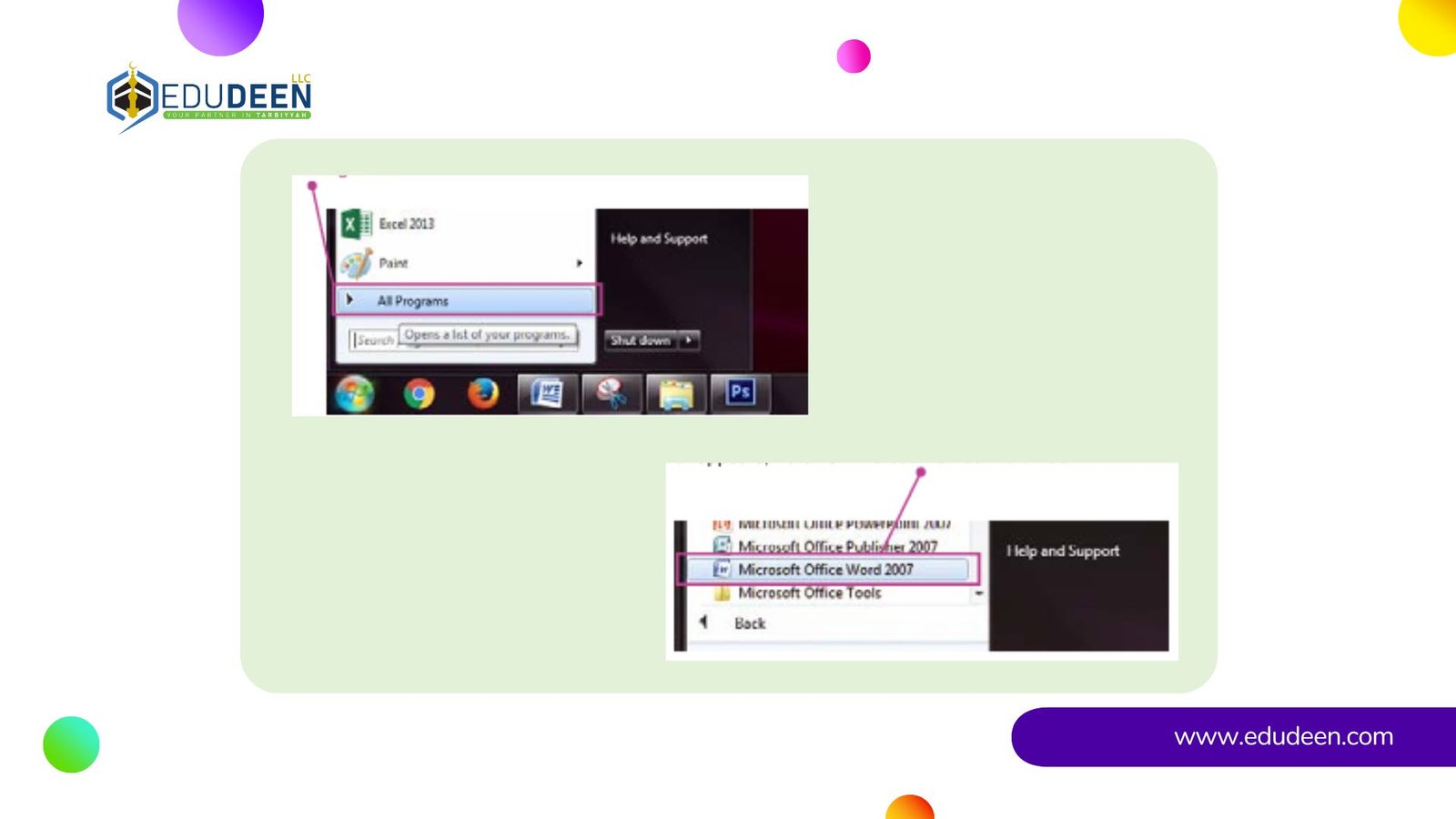The width and height of the screenshot is (1456, 819).
Task: Click the Start menu Search field
Action: point(374,340)
